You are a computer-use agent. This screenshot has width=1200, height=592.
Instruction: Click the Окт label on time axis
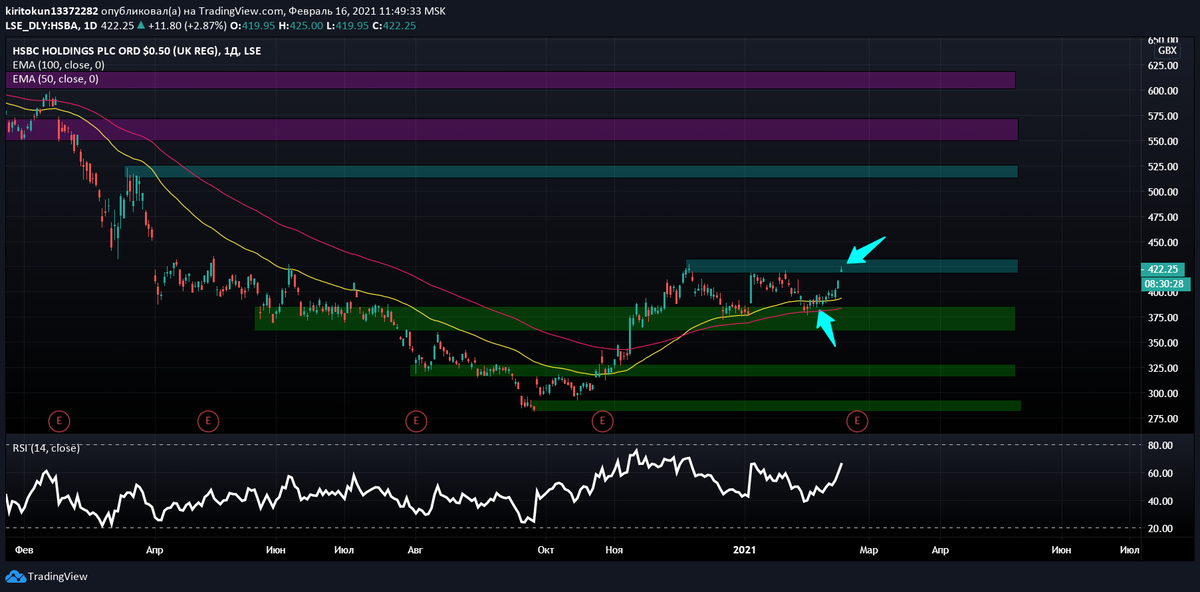coord(545,550)
